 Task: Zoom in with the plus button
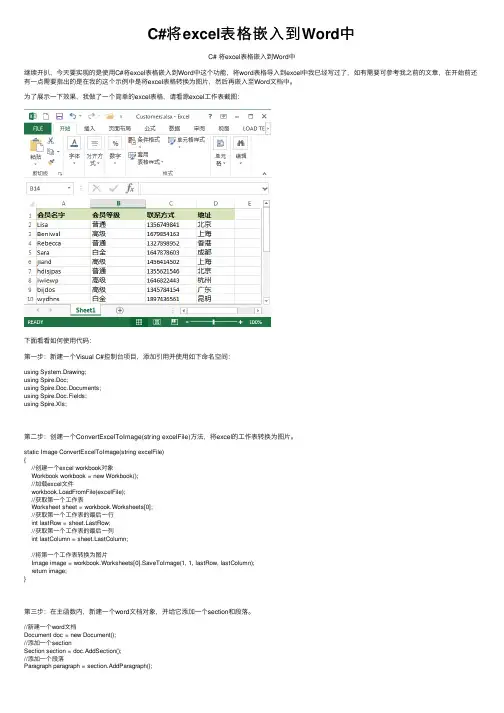coord(241,322)
